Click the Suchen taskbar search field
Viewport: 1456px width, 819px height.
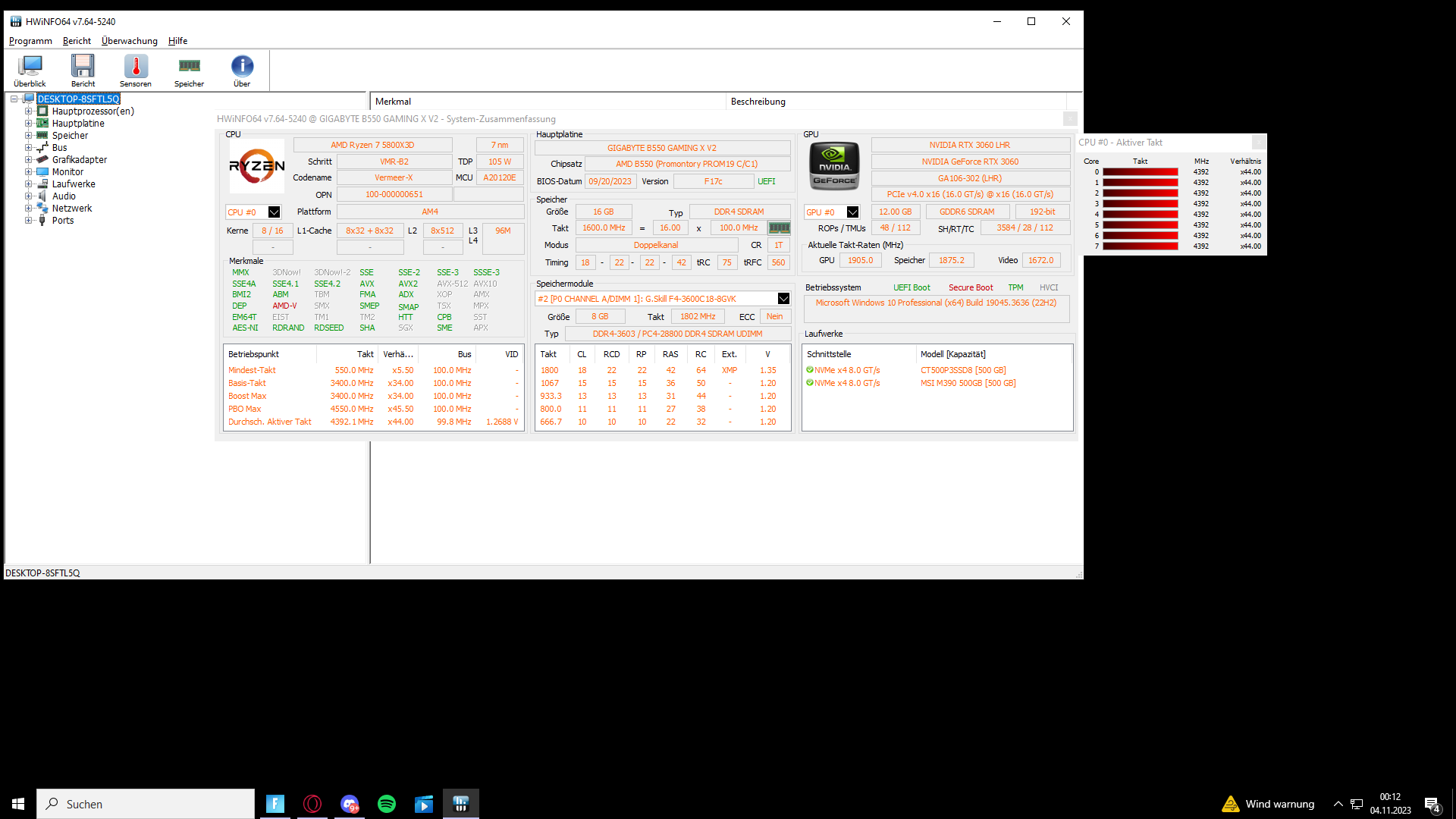pos(146,804)
